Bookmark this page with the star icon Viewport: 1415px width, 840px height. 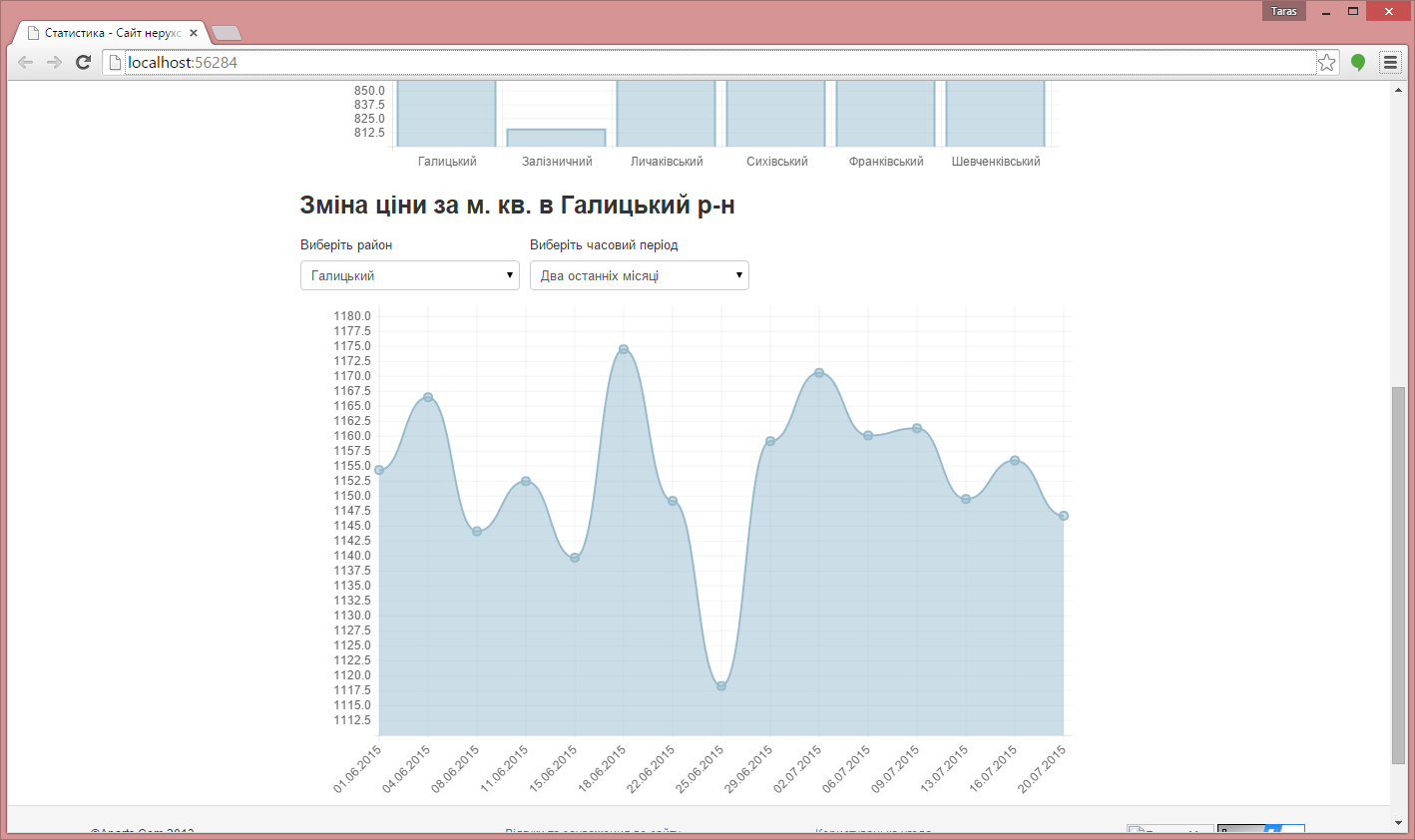[x=1326, y=63]
